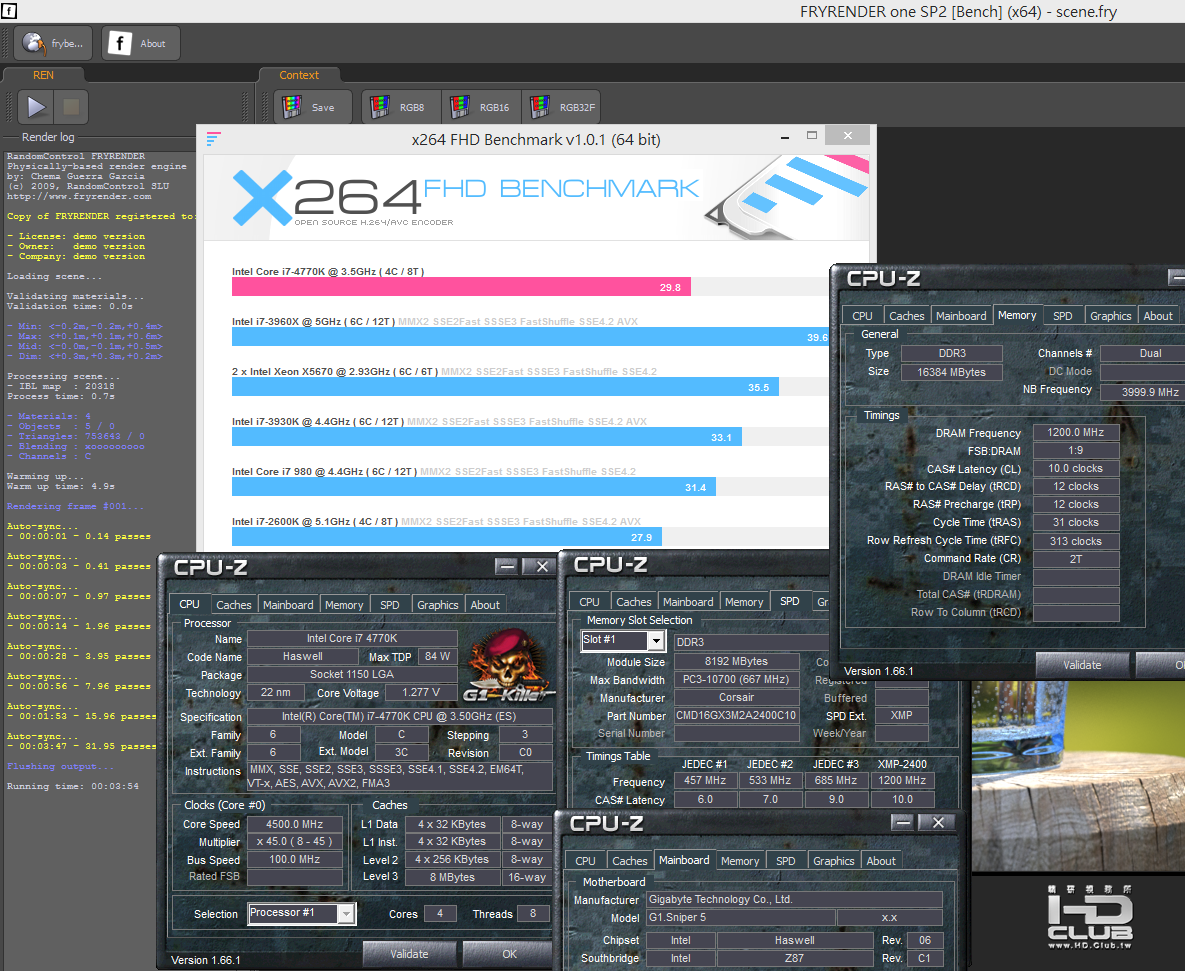Click the pink i7-4770K 29.8 result bar
This screenshot has width=1185, height=971.
click(461, 286)
